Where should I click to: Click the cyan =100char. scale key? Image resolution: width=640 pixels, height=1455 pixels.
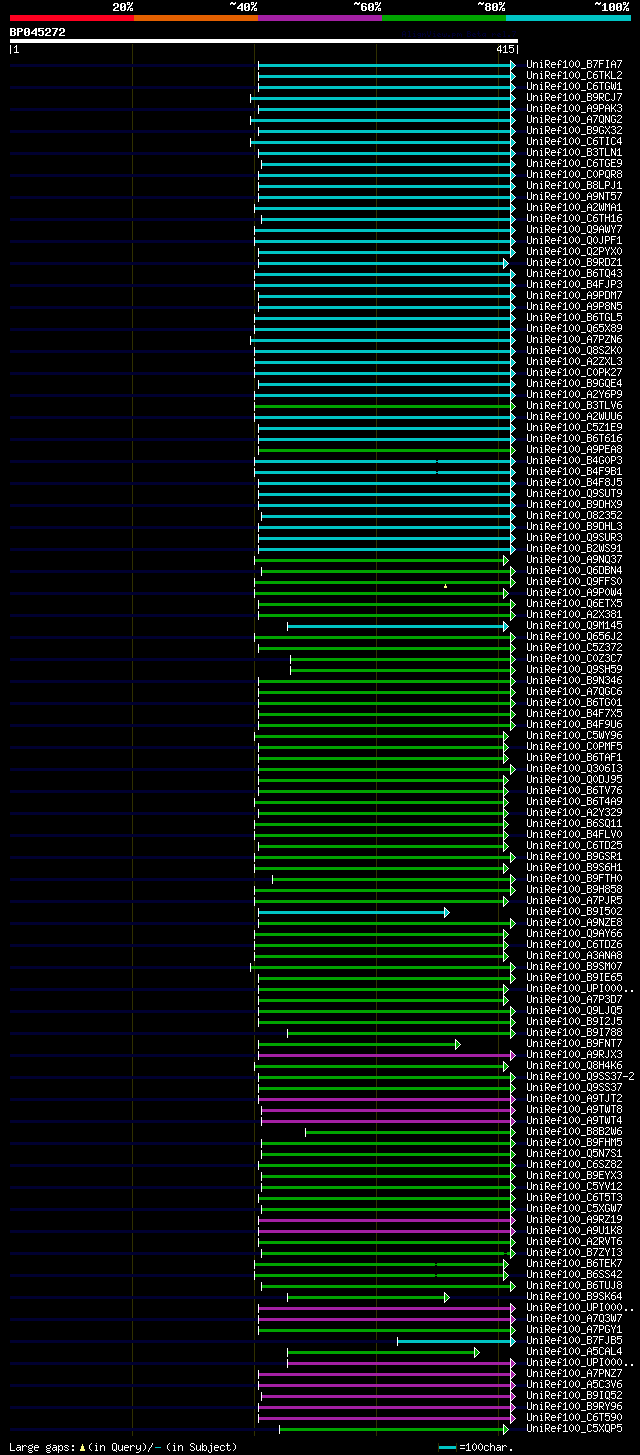coord(476,1447)
